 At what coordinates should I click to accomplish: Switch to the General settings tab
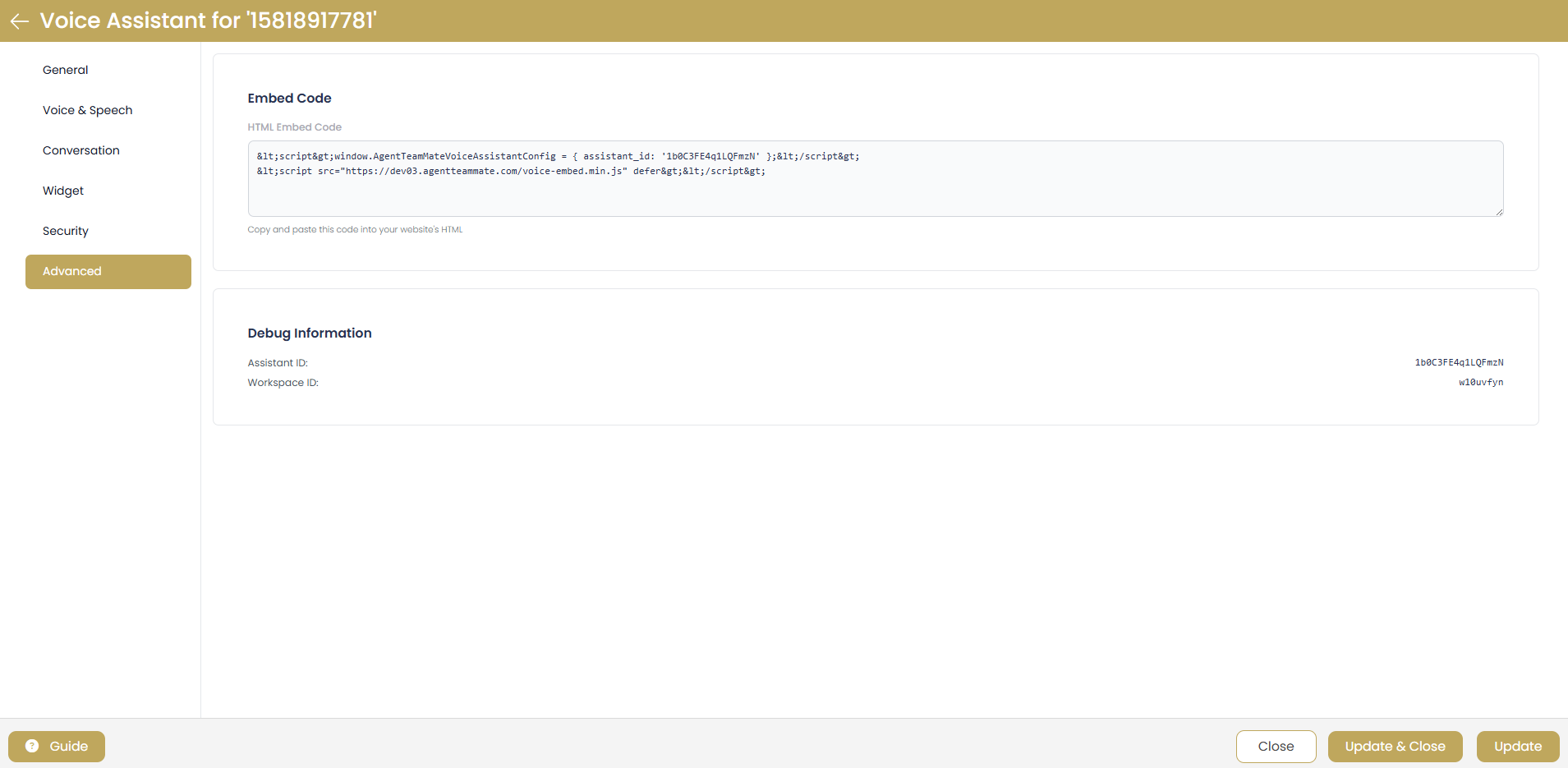click(66, 70)
